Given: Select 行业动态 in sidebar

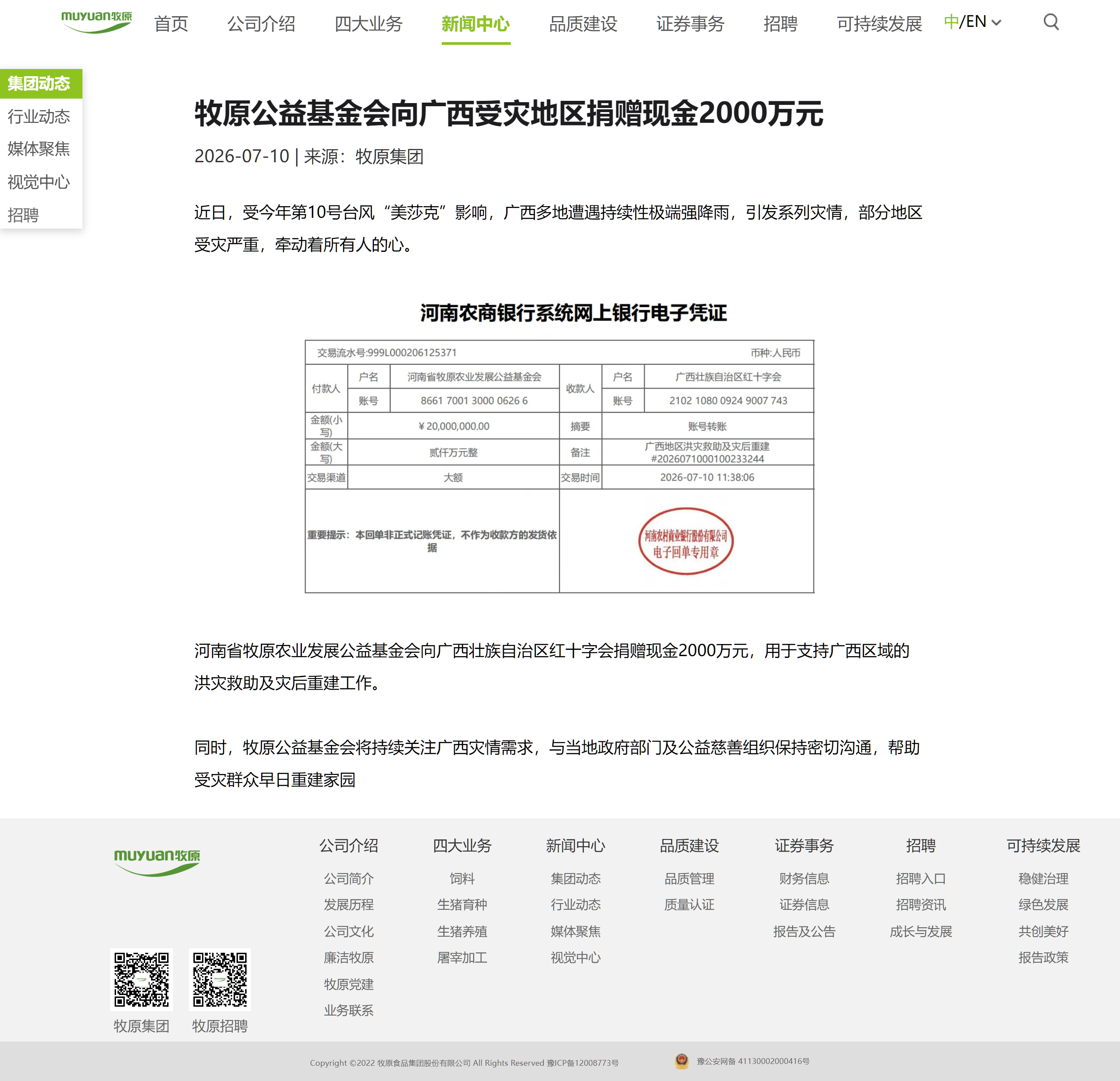Looking at the screenshot, I should coord(39,117).
